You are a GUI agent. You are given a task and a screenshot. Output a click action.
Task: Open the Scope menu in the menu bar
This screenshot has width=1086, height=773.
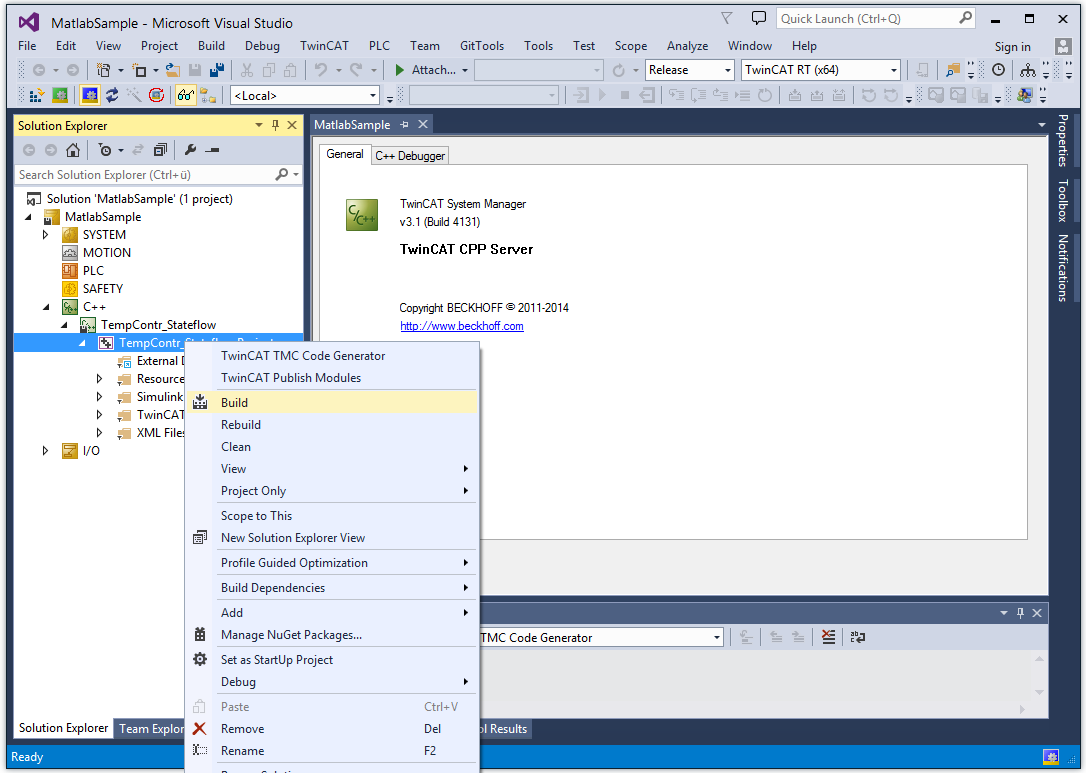[630, 46]
